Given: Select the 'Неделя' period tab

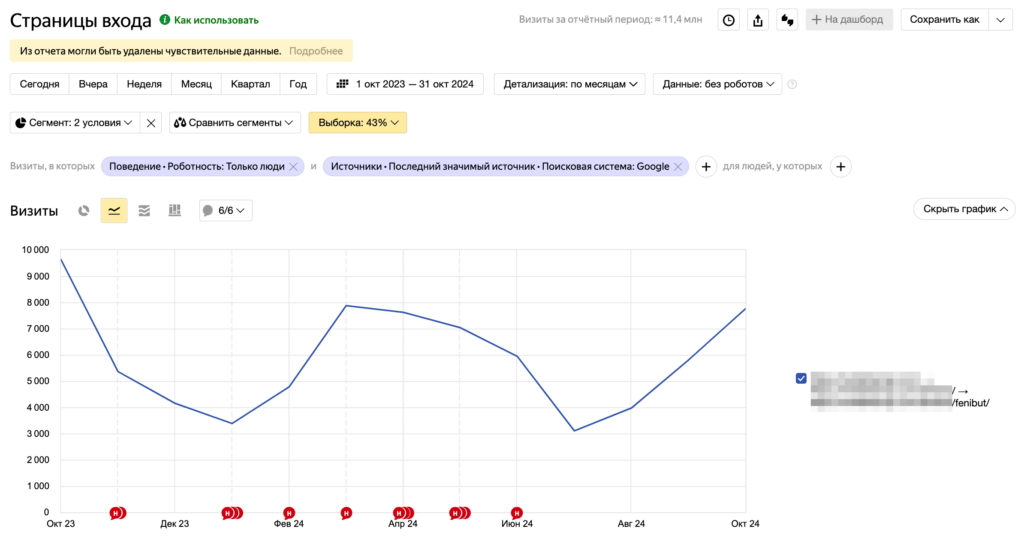Looking at the screenshot, I should (144, 85).
